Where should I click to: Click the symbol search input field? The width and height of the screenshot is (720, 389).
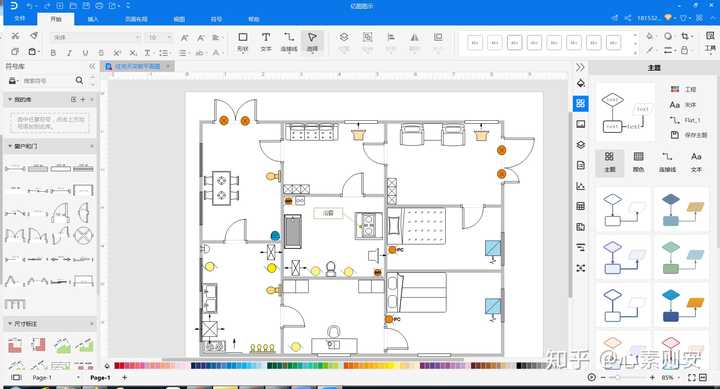point(47,81)
